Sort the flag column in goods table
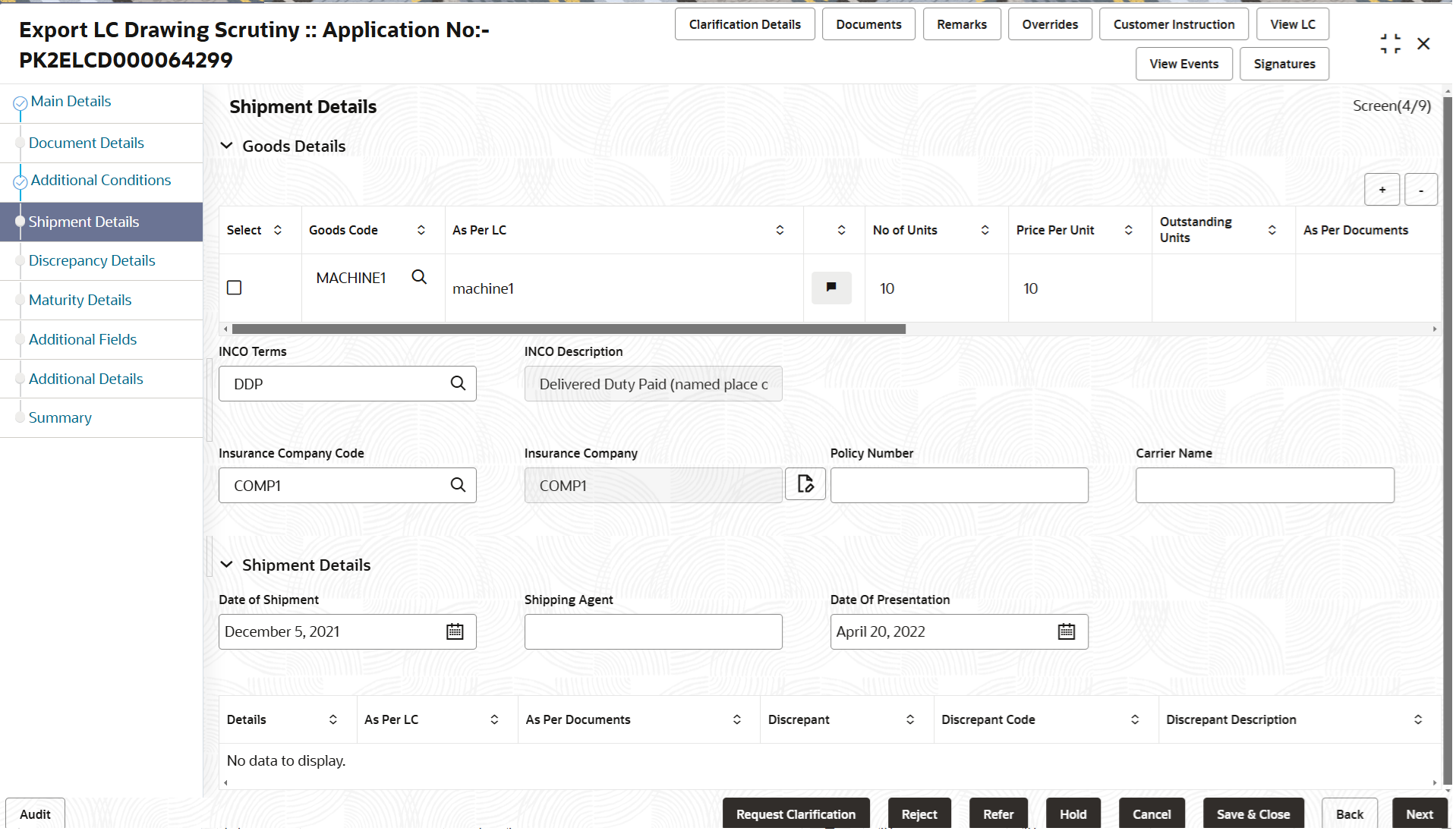This screenshot has width=1456, height=831. 842,230
